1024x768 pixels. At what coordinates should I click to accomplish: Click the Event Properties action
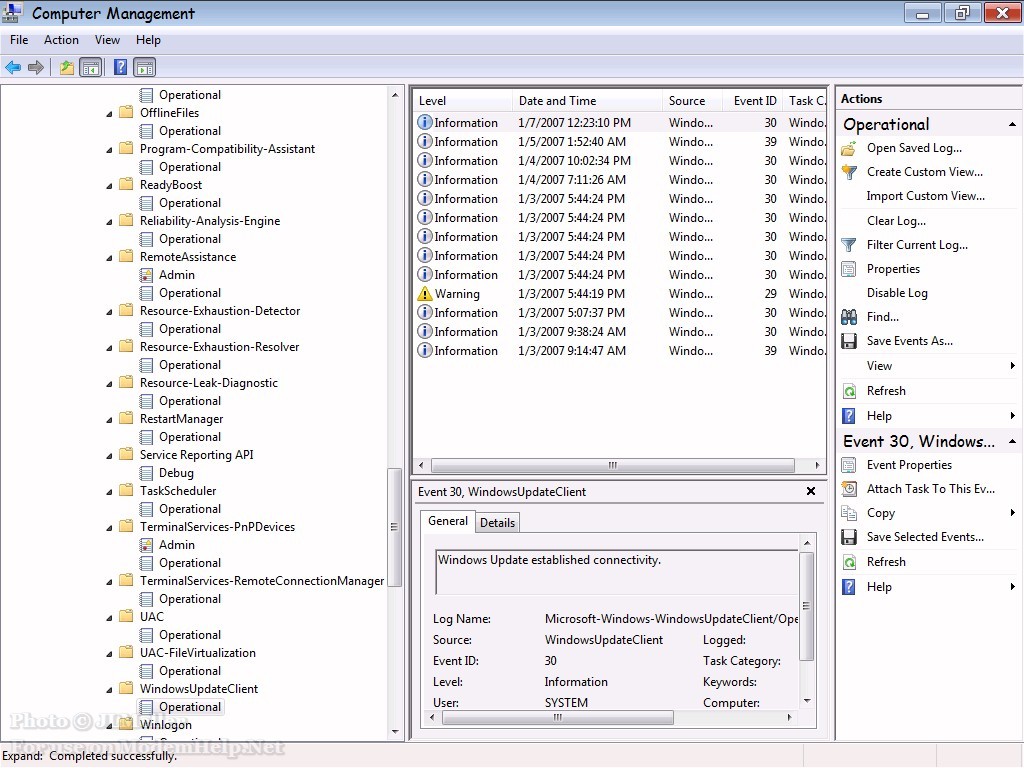[909, 465]
